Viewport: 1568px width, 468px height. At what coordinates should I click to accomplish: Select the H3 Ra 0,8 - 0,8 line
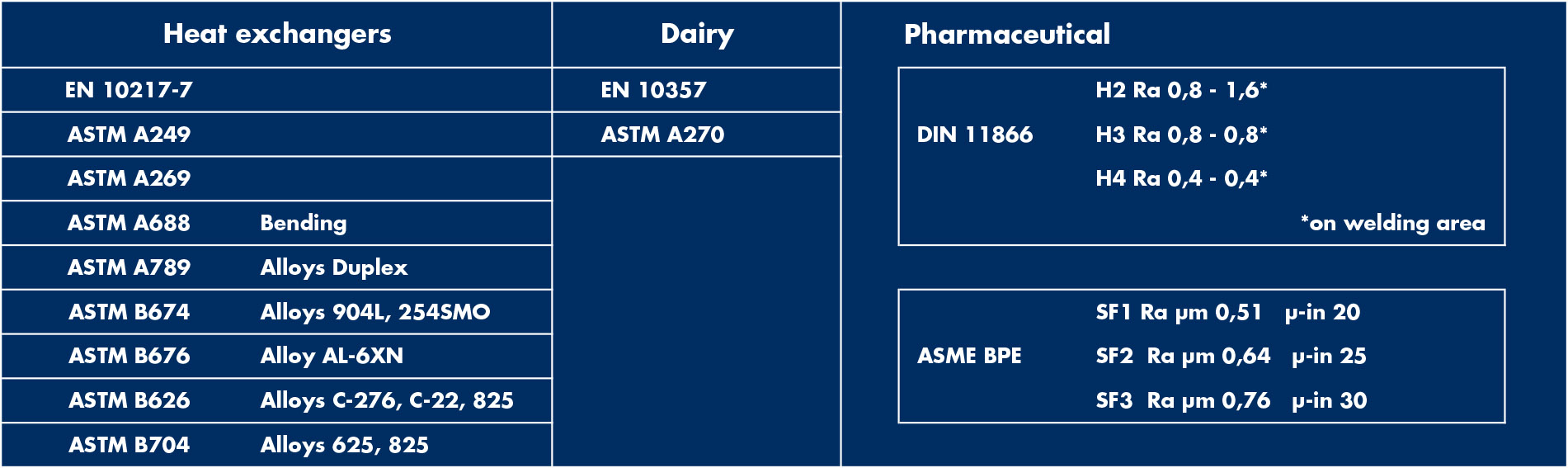(1181, 135)
